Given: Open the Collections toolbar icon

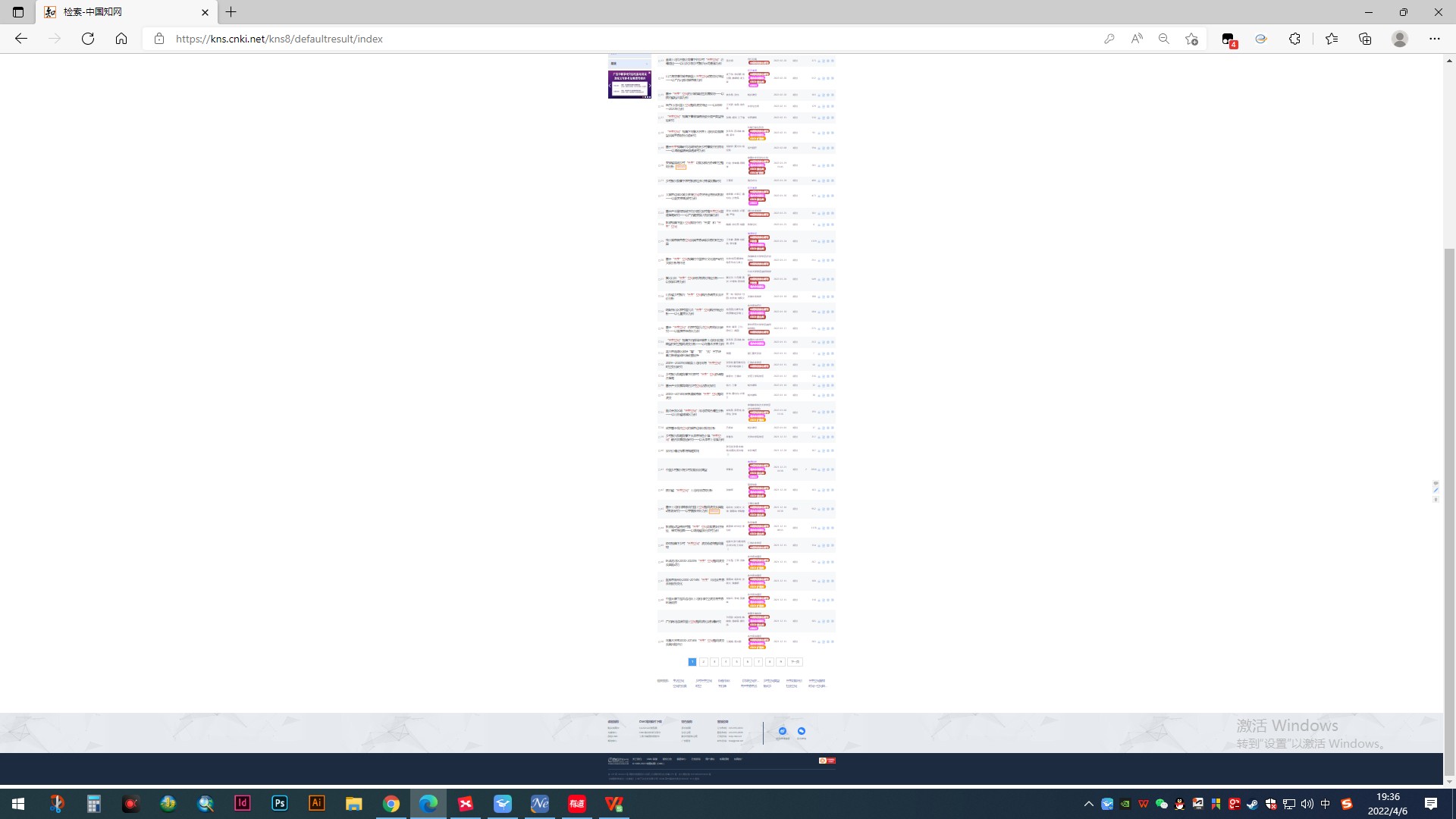Looking at the screenshot, I should click(x=1365, y=39).
